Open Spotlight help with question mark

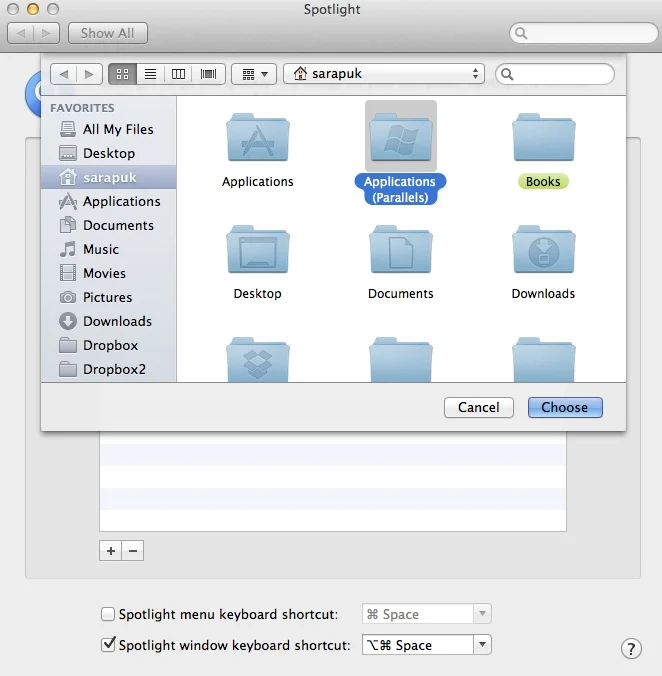click(631, 648)
